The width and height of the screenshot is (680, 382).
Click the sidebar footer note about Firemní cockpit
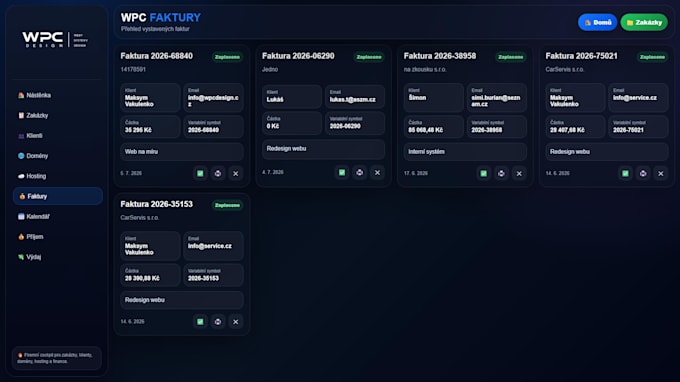click(57, 358)
